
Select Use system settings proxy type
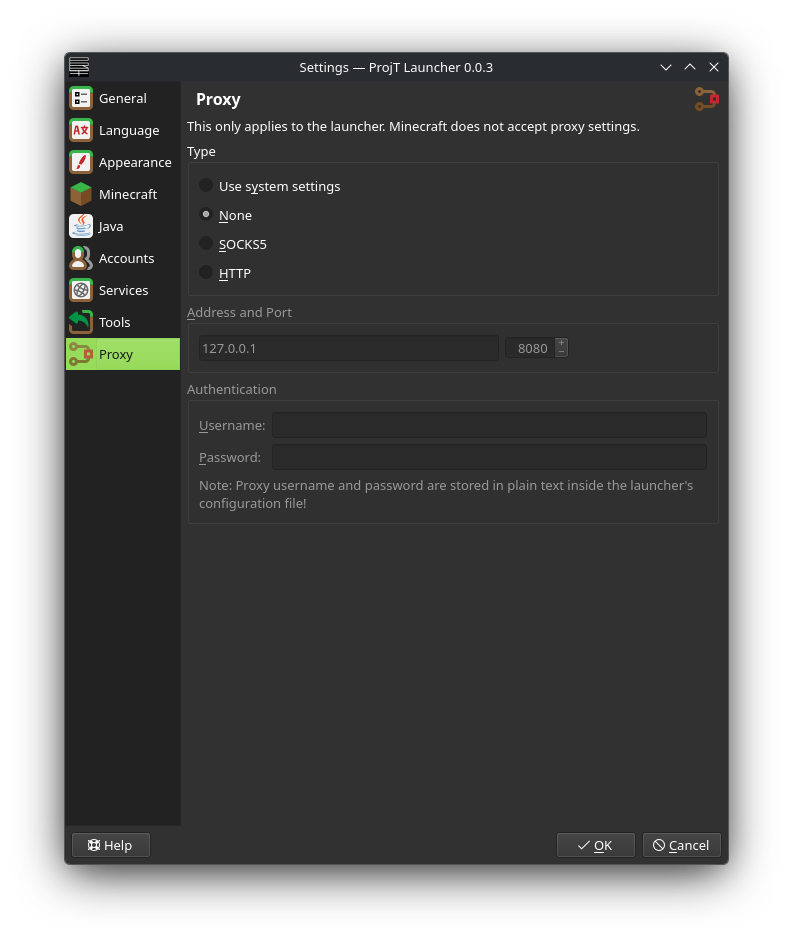(270, 186)
